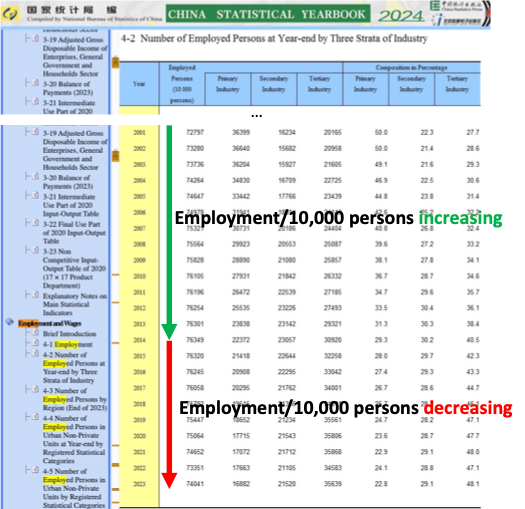Click secondary industry value 23226
The image size is (525, 509).
287,308
